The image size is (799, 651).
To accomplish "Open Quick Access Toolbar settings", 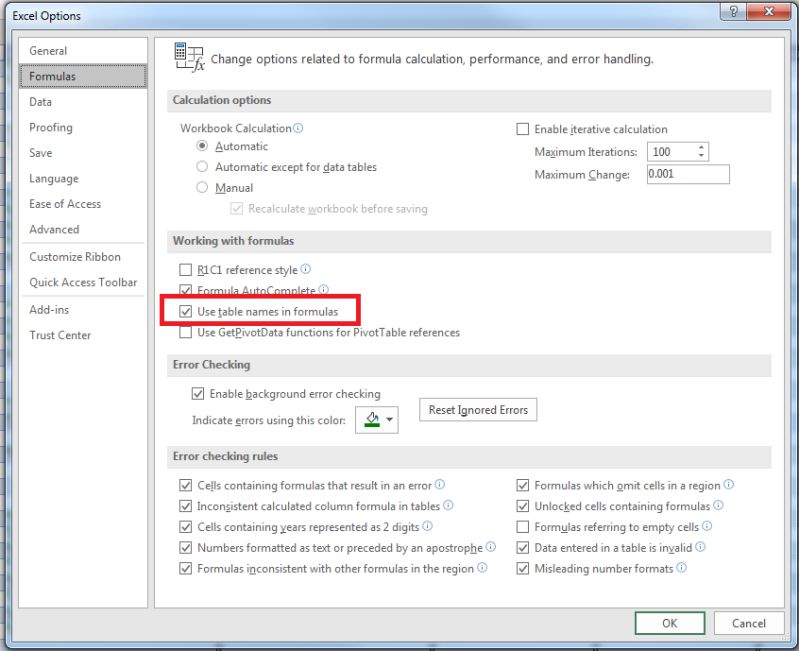I will (83, 282).
